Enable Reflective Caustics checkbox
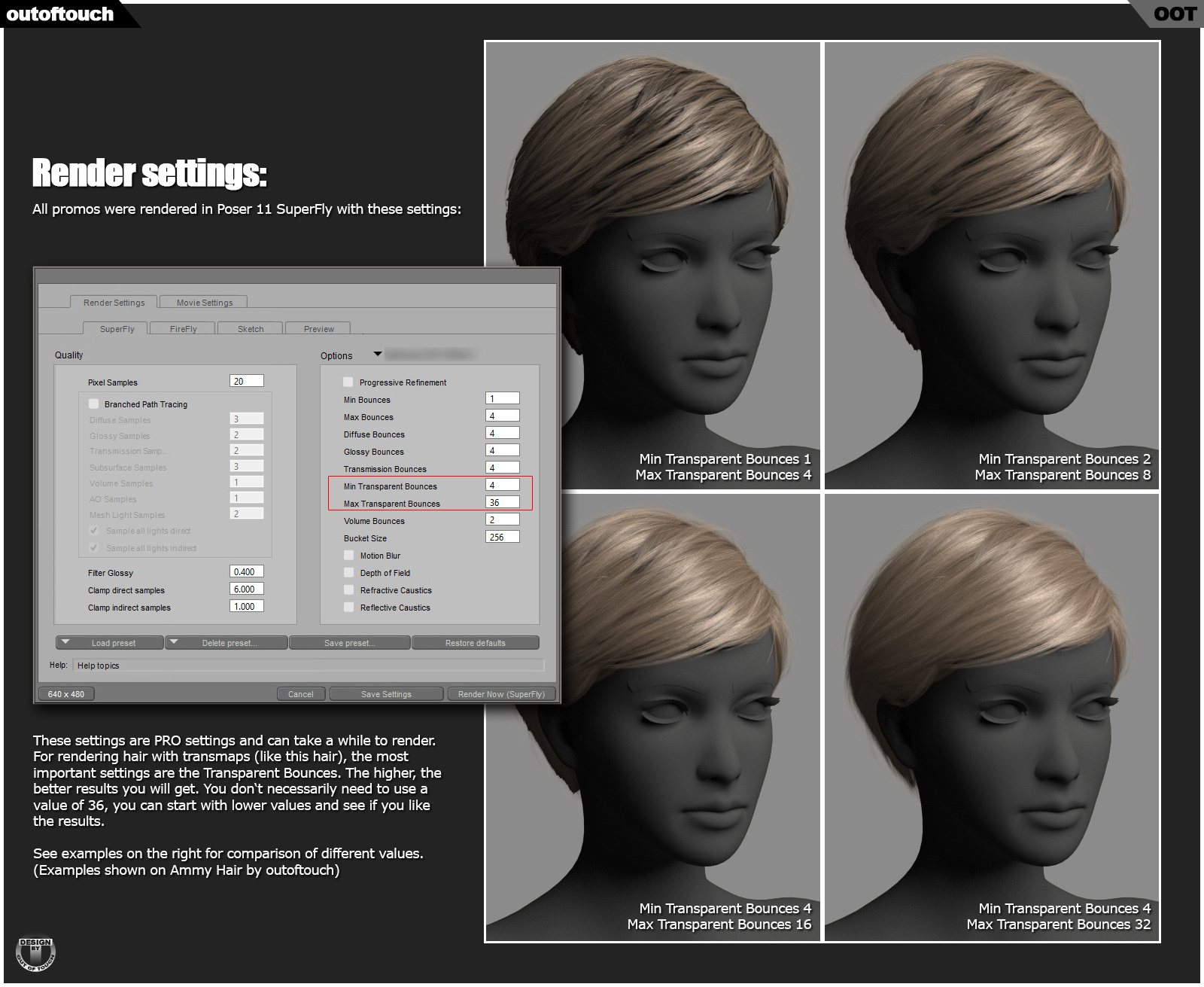The image size is (1204, 987). [x=349, y=608]
